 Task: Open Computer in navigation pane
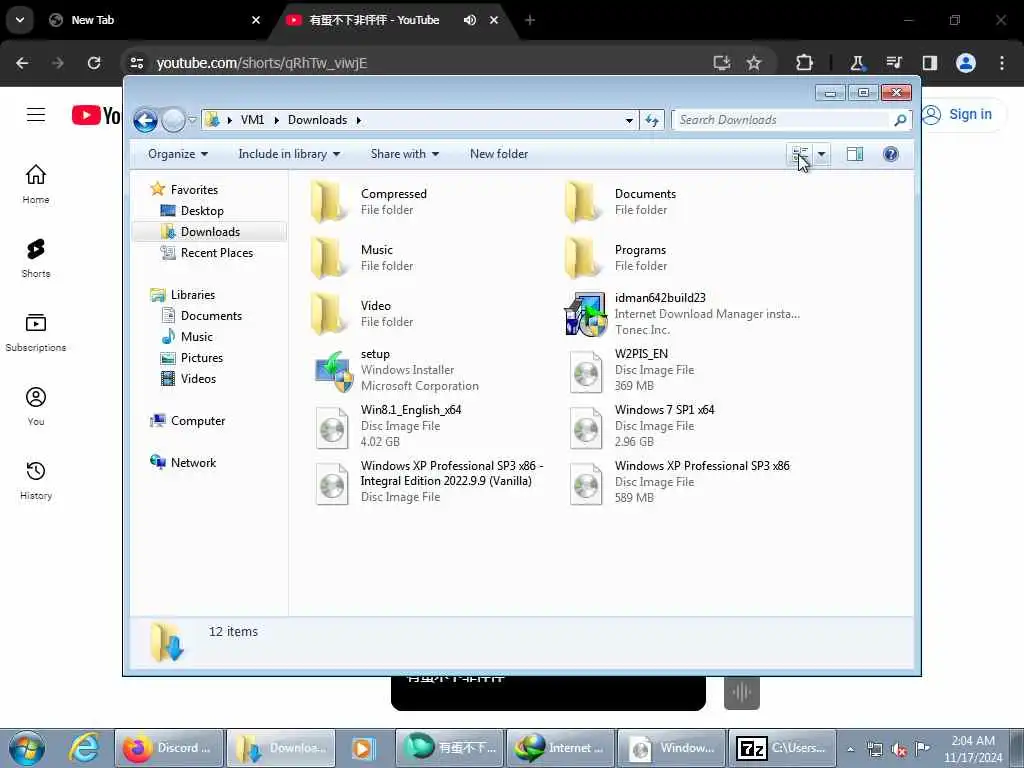pyautogui.click(x=197, y=421)
